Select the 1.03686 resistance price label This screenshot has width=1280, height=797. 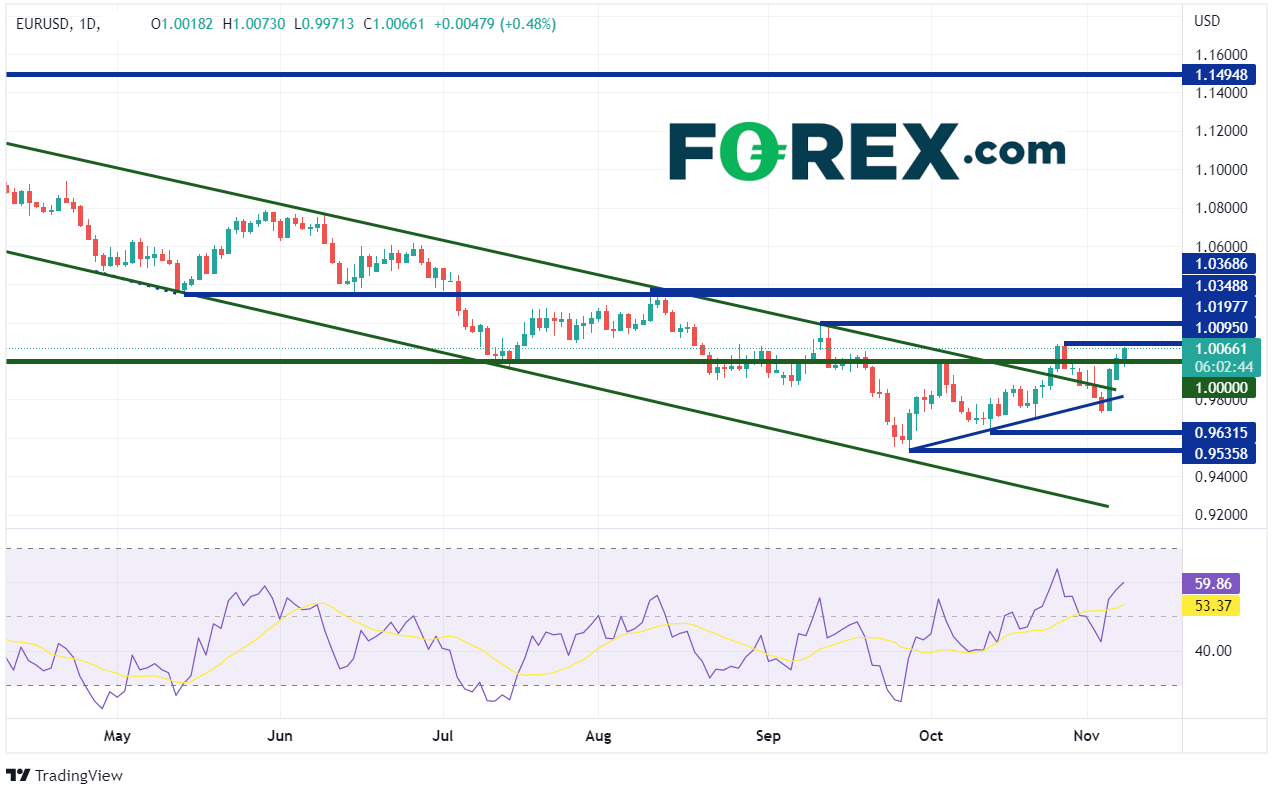pos(1220,264)
